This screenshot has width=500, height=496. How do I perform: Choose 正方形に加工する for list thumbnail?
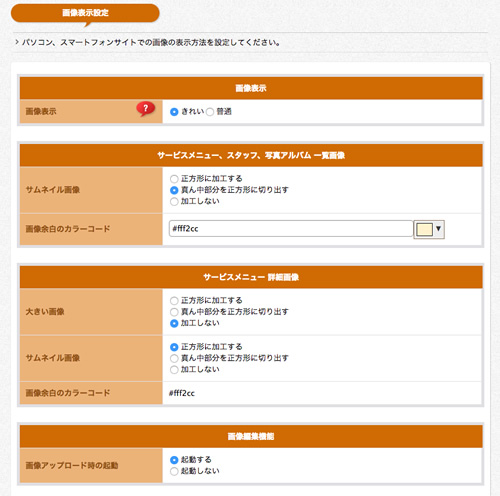174,179
